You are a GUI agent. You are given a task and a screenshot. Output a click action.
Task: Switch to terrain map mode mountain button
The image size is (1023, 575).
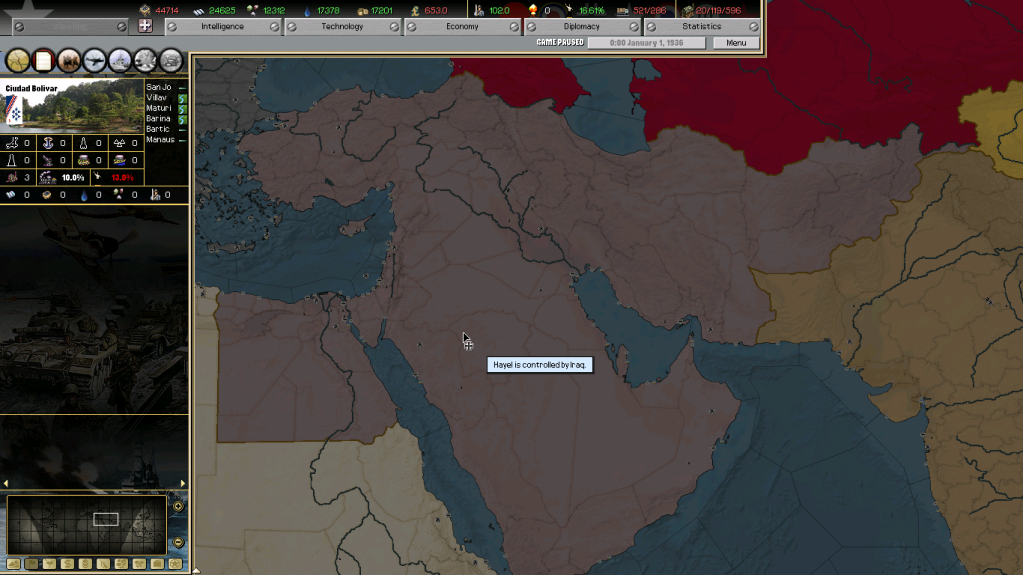click(13, 564)
